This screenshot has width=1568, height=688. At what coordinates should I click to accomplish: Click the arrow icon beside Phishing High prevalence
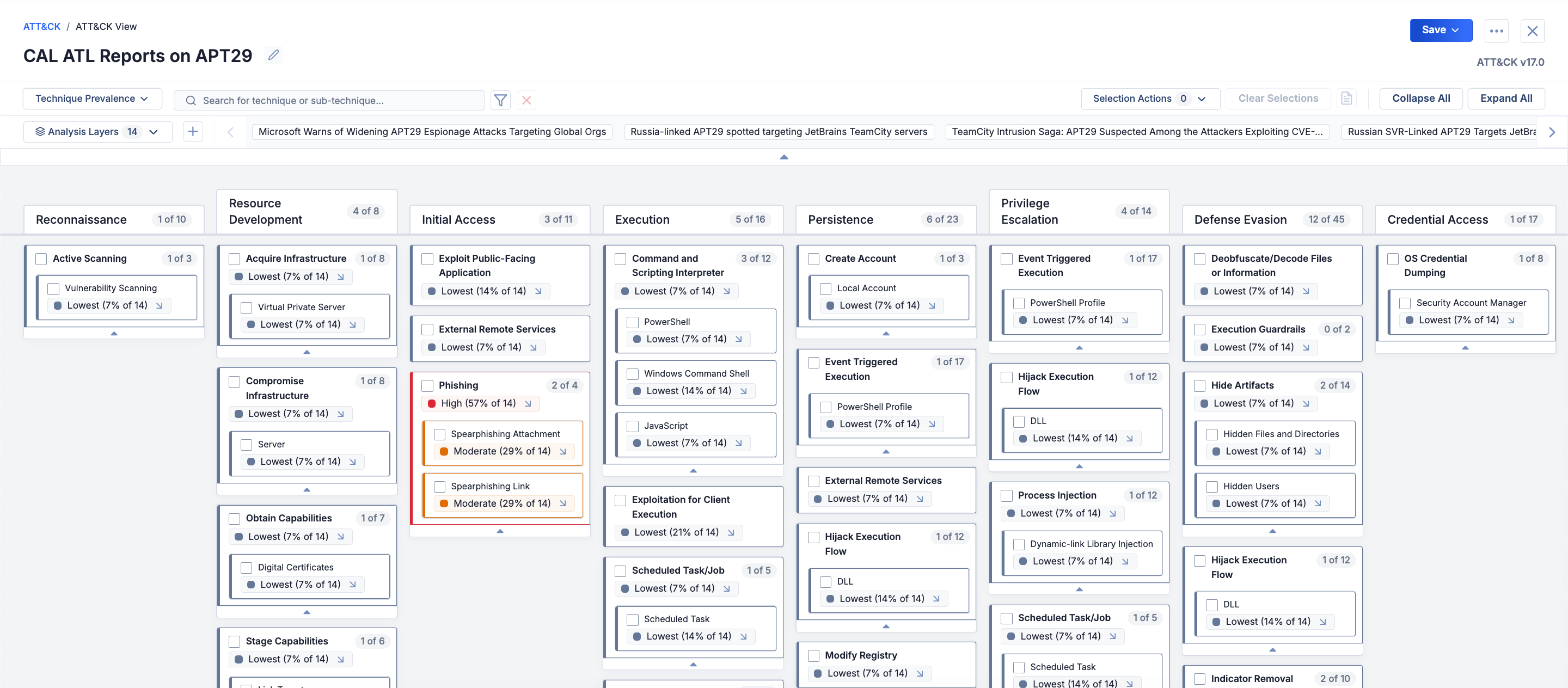528,403
